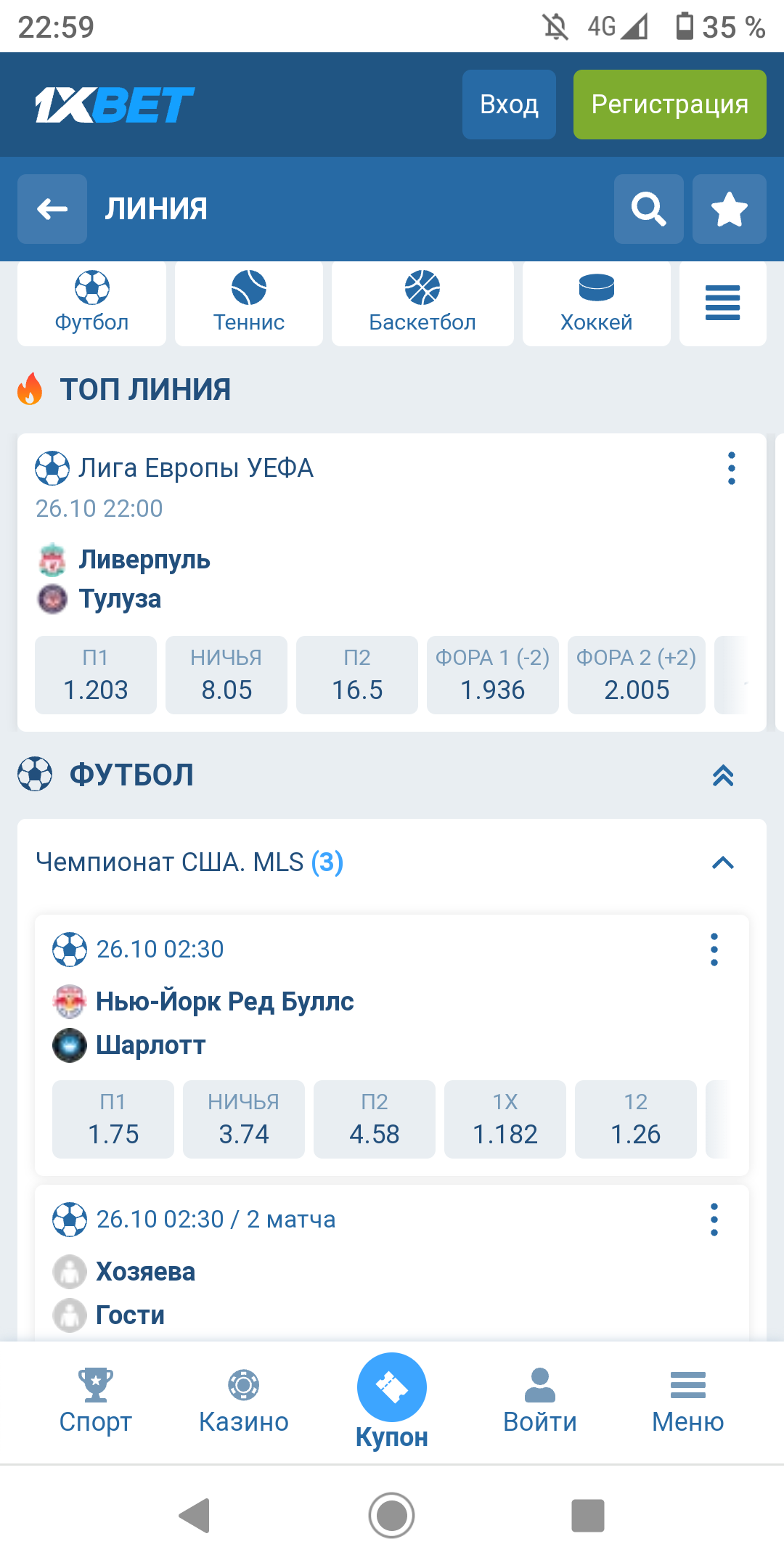Switch to the Баскетбол tab
Image resolution: width=784 pixels, height=1568 pixels.
tap(422, 303)
